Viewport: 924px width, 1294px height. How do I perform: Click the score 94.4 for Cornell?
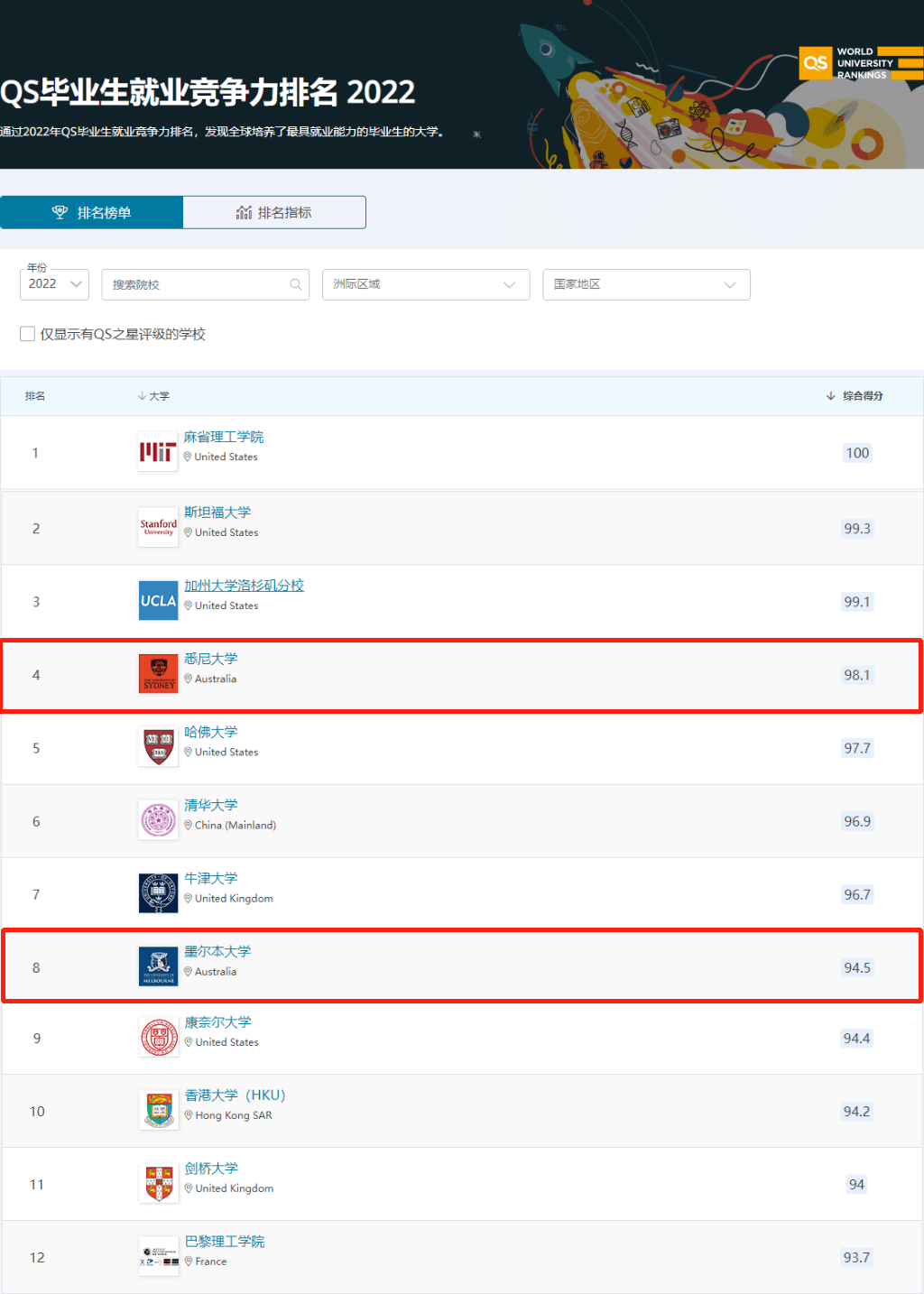pyautogui.click(x=857, y=1039)
